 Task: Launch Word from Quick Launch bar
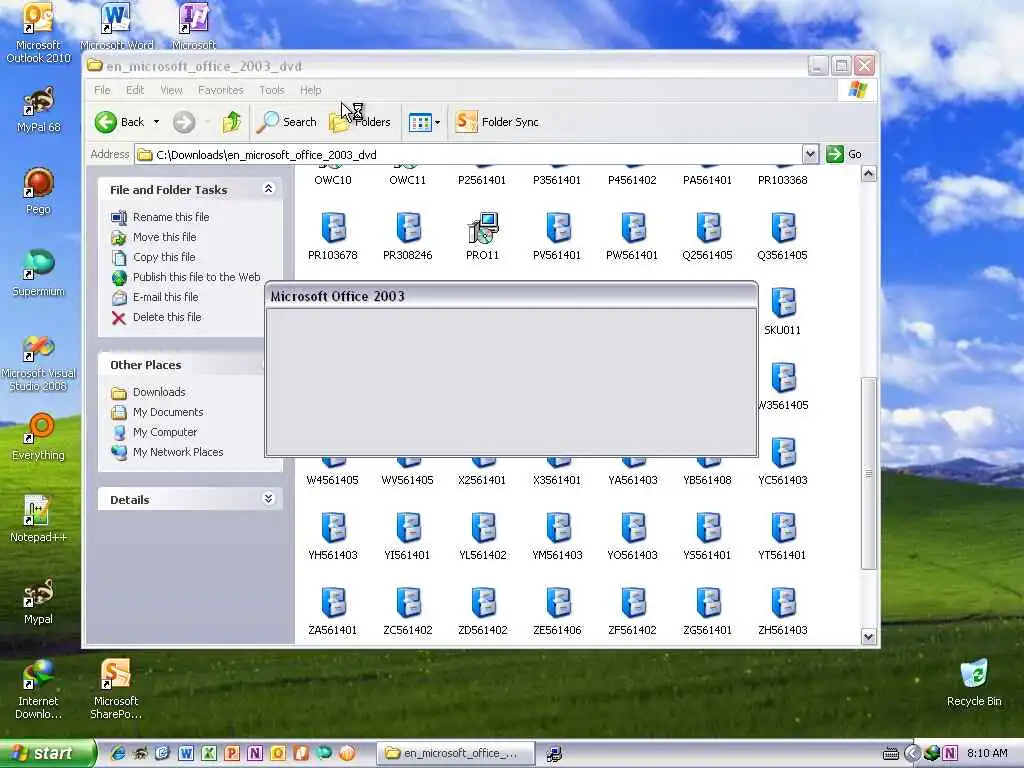pos(186,754)
